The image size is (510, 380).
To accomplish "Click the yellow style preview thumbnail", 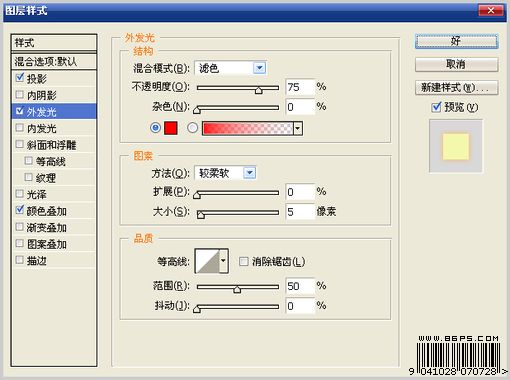I will [x=456, y=147].
